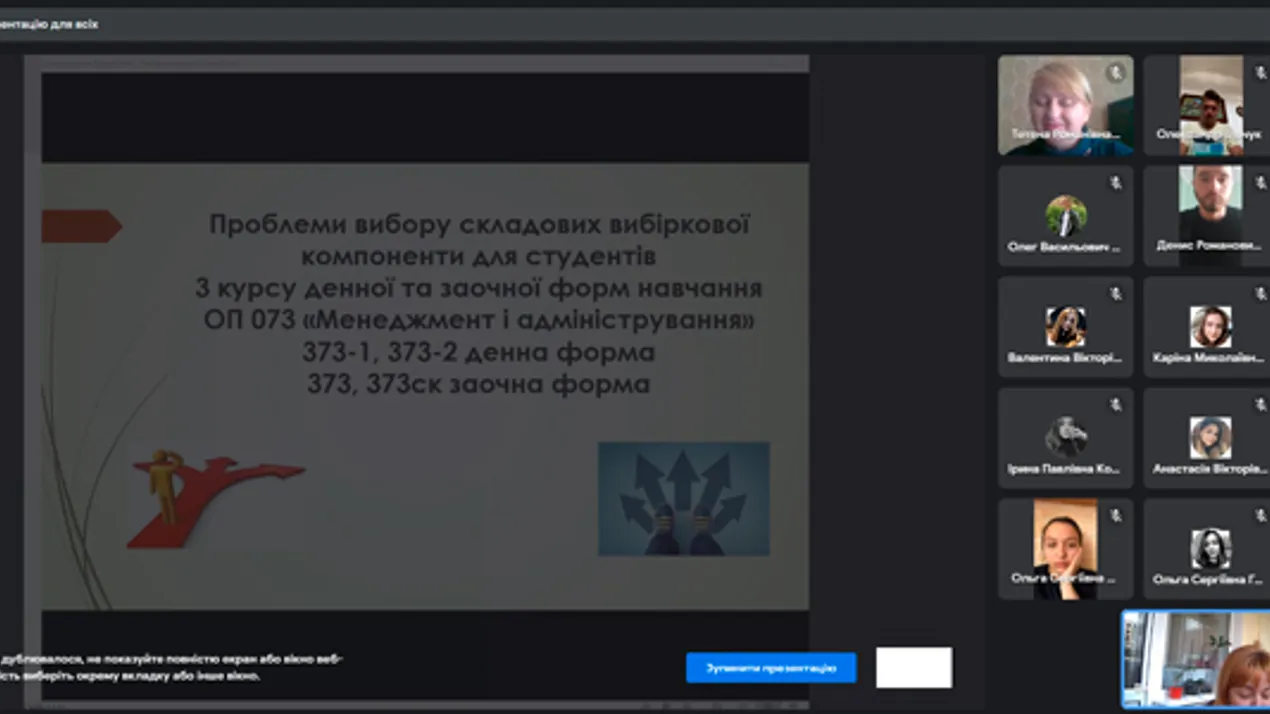Click Олег Васильович's round avatar
The width and height of the screenshot is (1270, 714).
point(1065,215)
